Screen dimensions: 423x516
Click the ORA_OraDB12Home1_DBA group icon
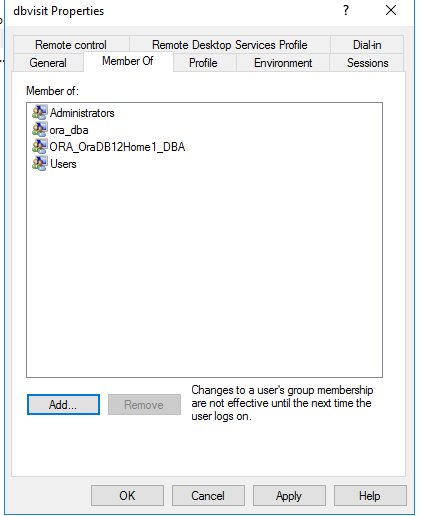[40, 146]
